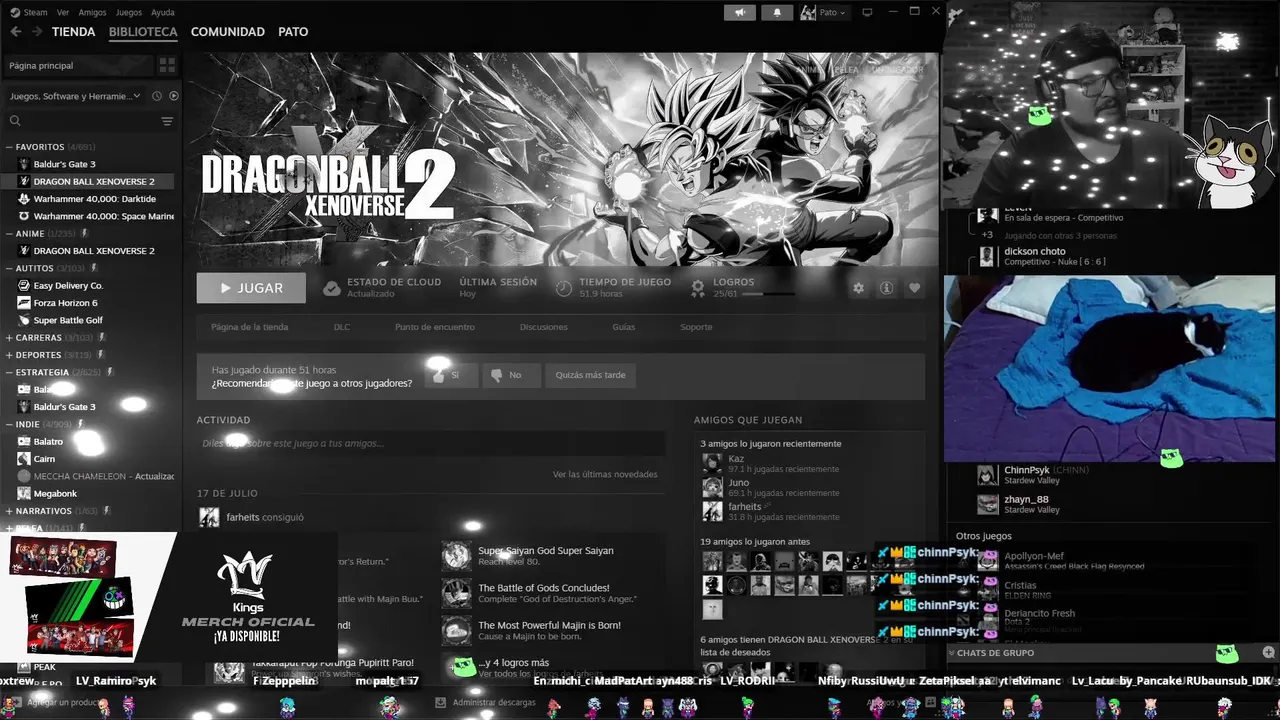
Task: Switch library to grid view icon
Action: coord(167,65)
